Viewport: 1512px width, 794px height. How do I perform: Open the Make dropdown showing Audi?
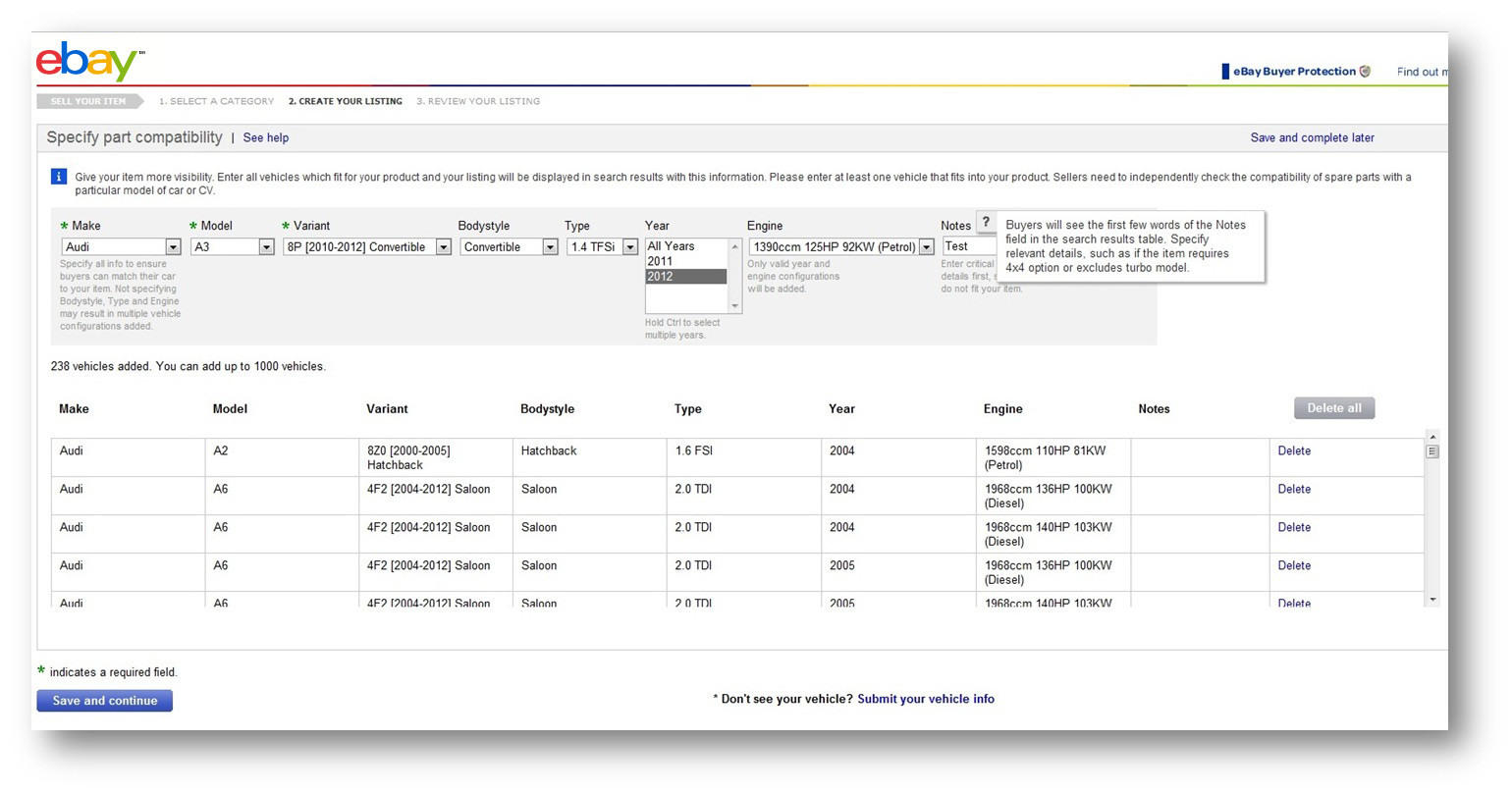tap(122, 247)
